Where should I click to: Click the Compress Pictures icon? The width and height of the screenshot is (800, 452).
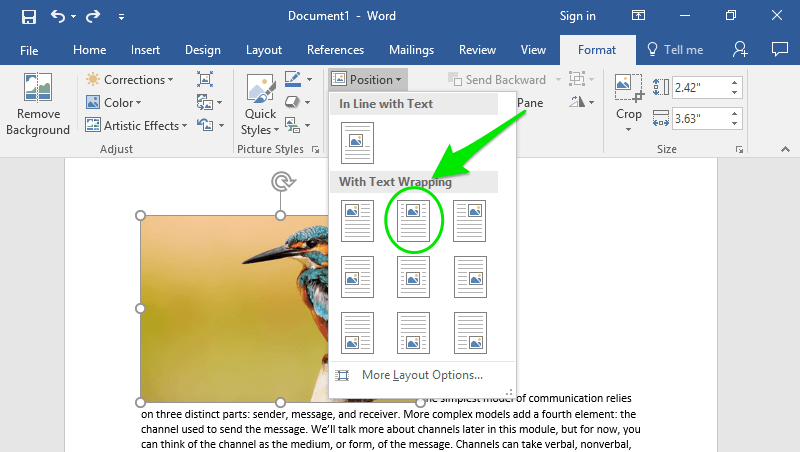tap(205, 79)
